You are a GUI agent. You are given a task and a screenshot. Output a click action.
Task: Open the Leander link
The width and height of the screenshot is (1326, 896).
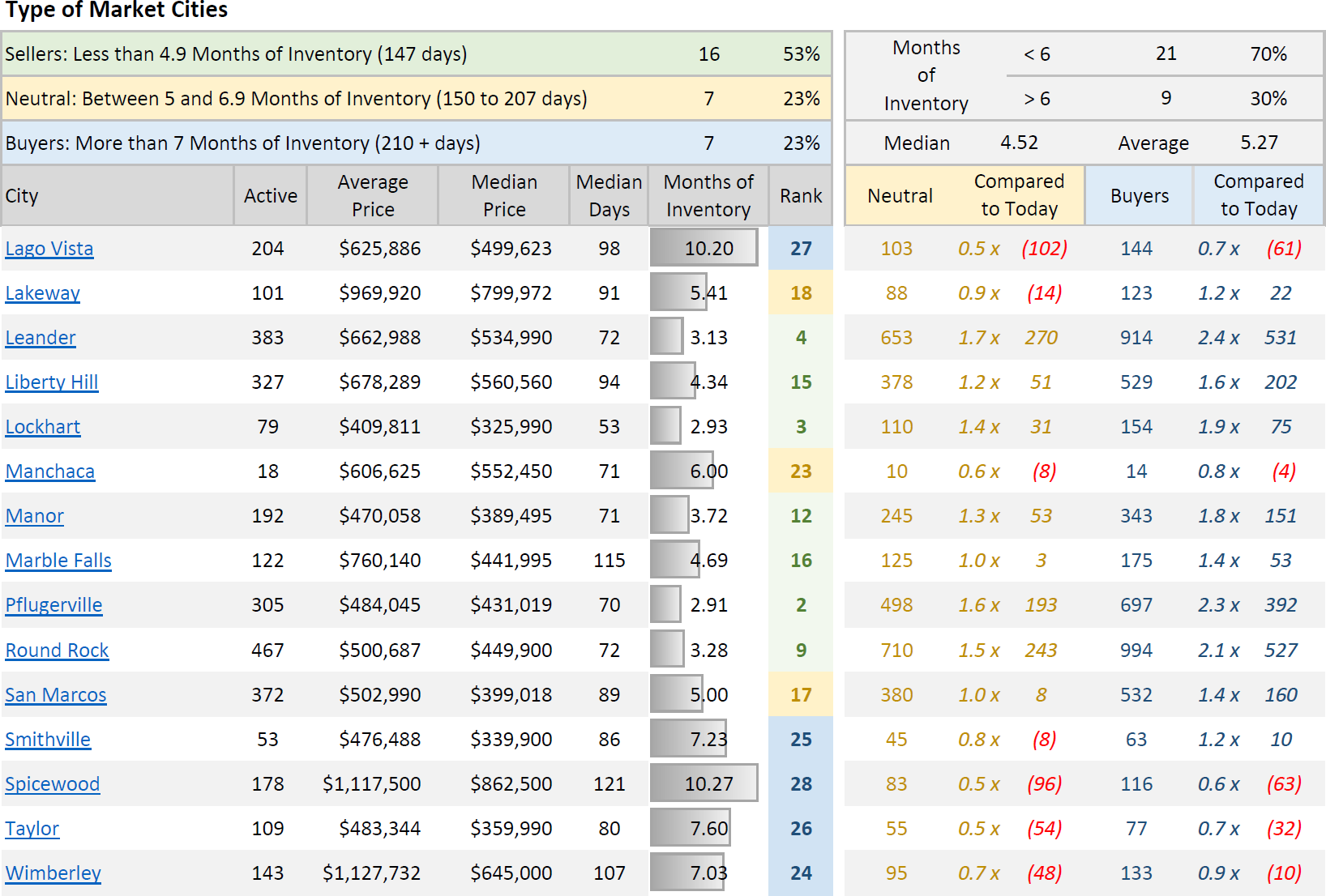[41, 338]
